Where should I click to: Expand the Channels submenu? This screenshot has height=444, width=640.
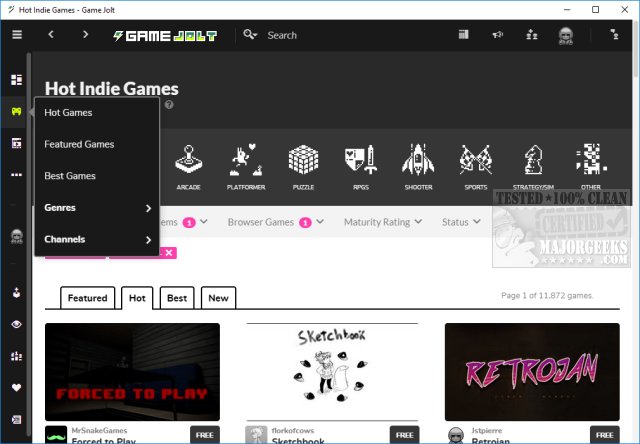97,239
